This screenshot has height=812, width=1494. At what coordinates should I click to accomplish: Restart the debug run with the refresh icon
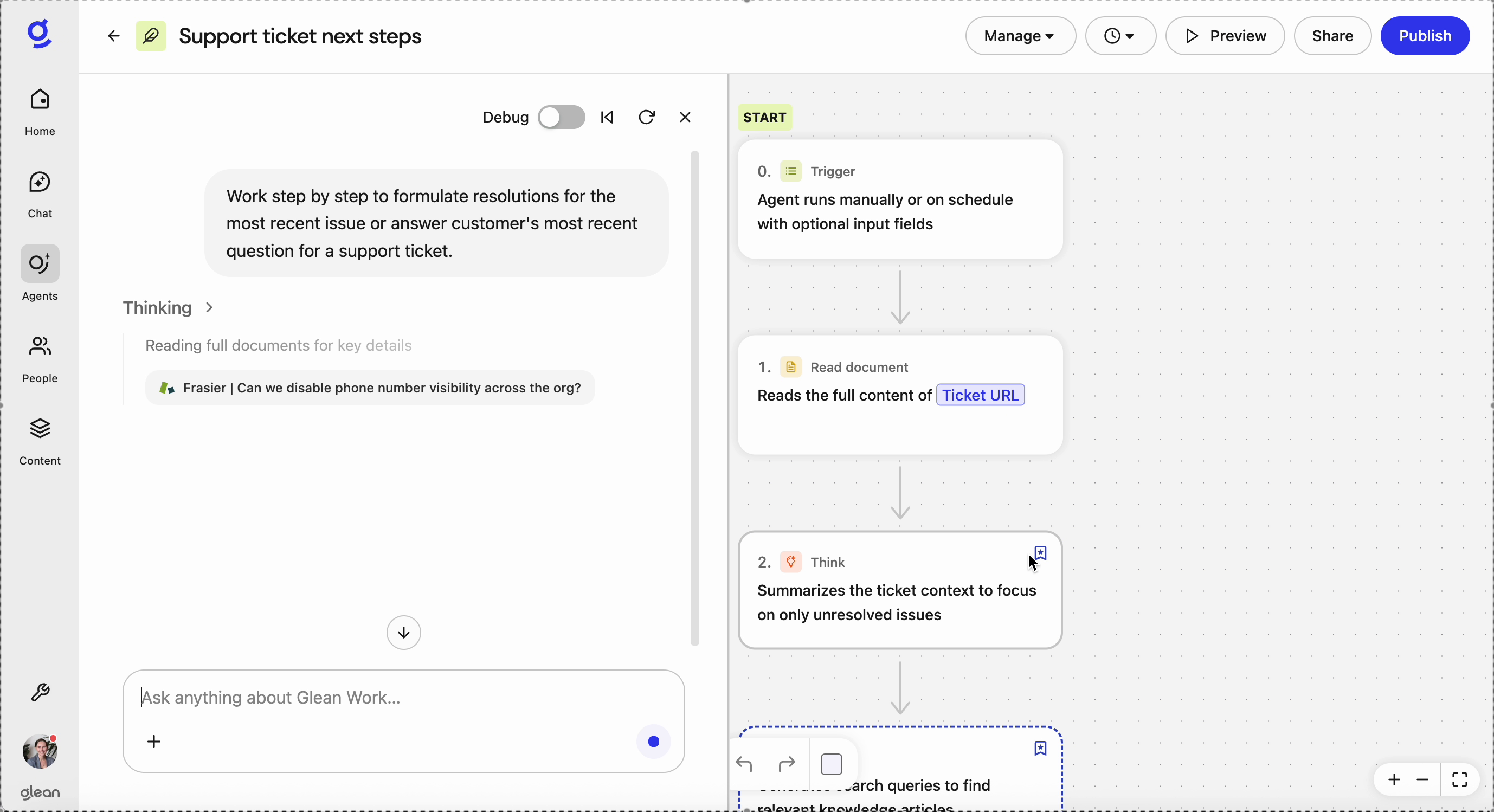(x=647, y=117)
